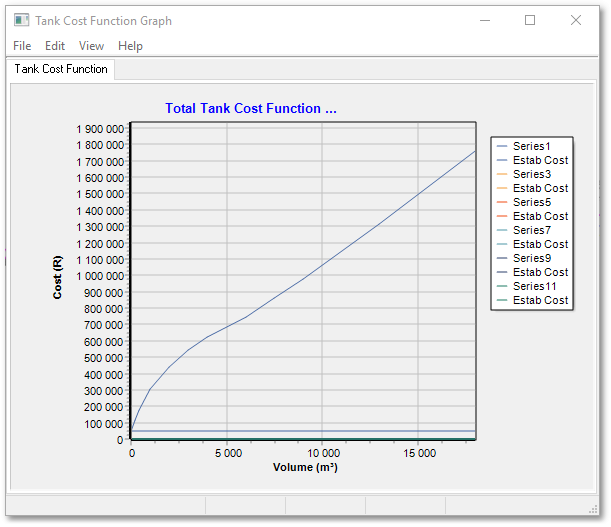Open the View menu

(91, 46)
